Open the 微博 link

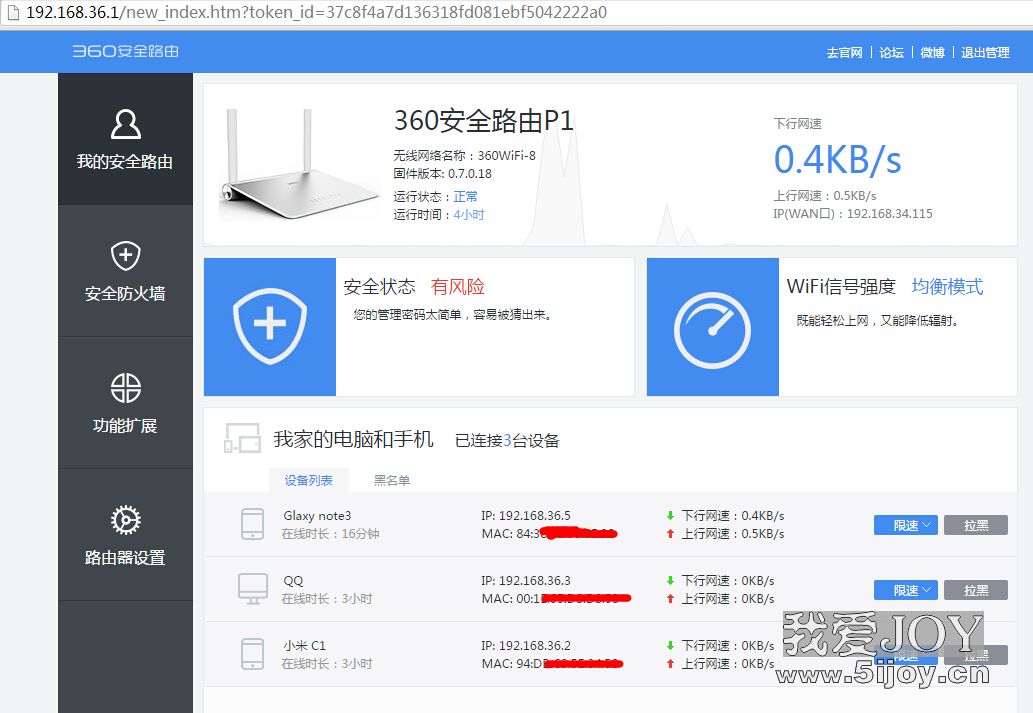932,53
